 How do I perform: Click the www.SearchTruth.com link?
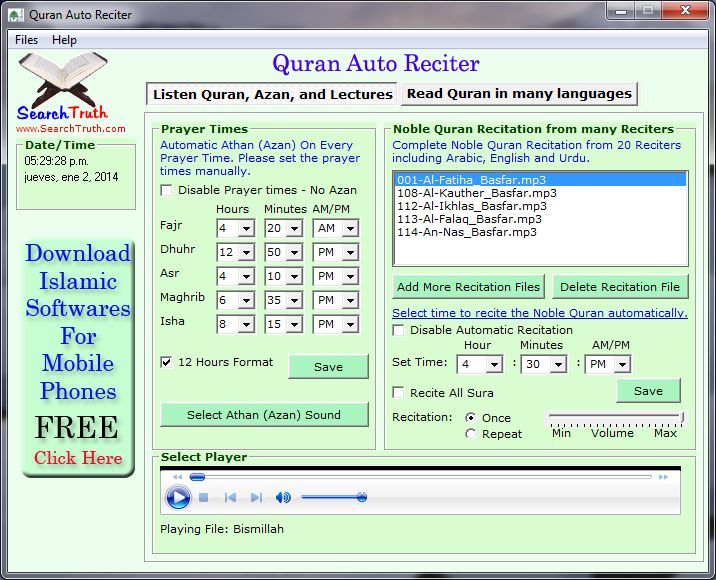click(71, 128)
